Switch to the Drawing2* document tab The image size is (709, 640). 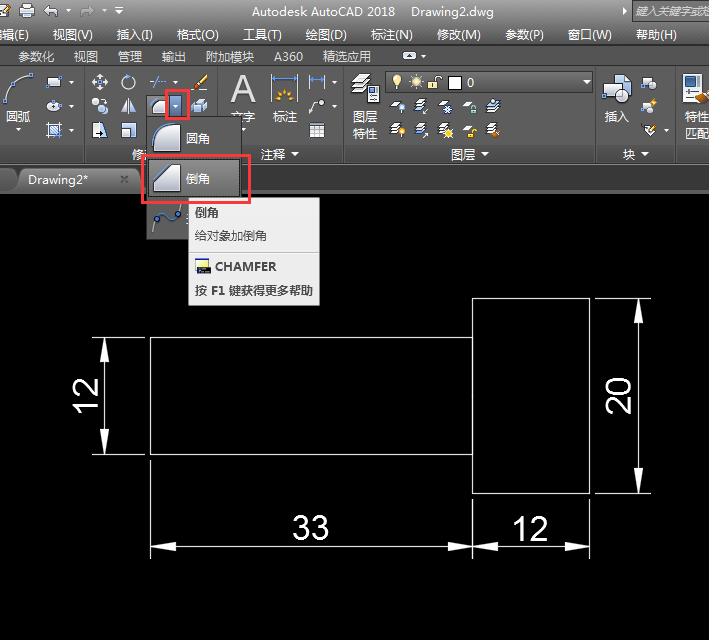click(x=58, y=179)
